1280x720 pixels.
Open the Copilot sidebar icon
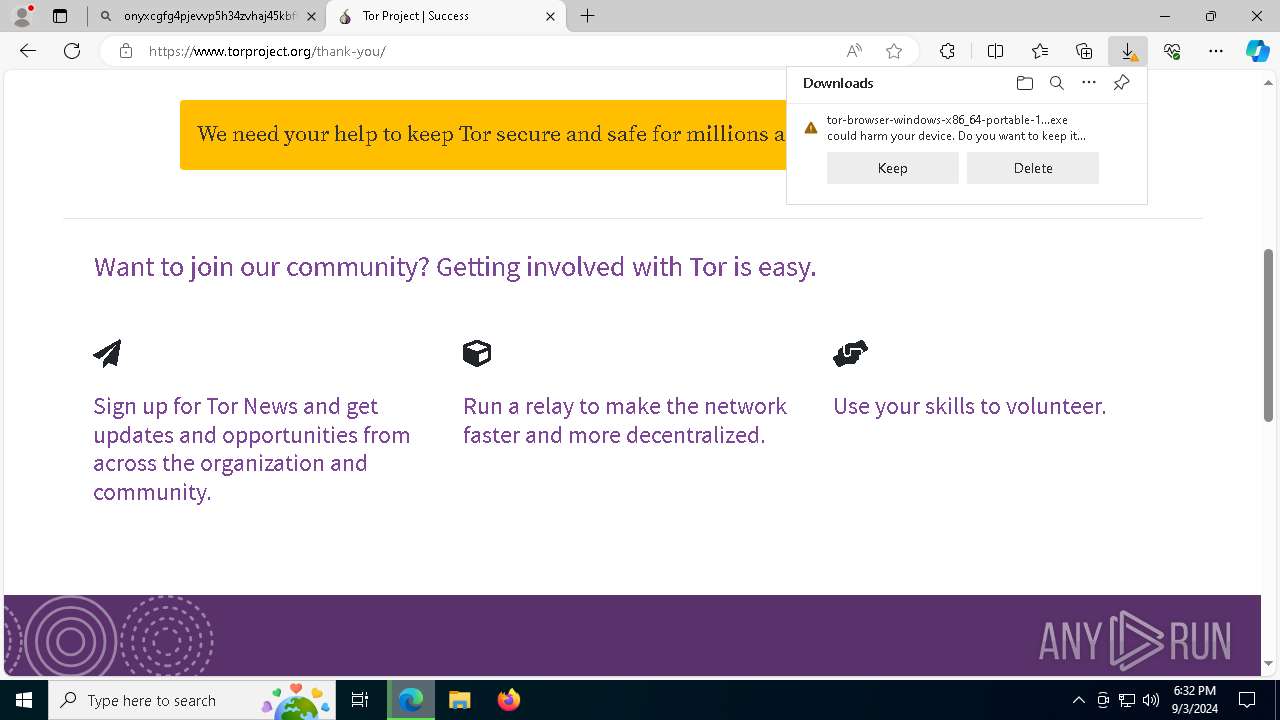coord(1258,51)
